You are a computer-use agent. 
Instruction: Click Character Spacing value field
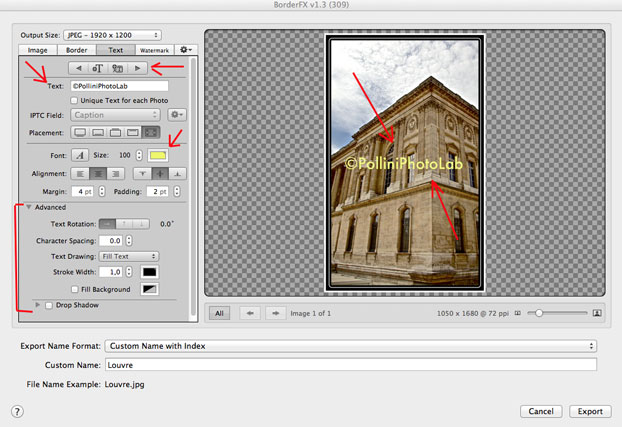111,240
